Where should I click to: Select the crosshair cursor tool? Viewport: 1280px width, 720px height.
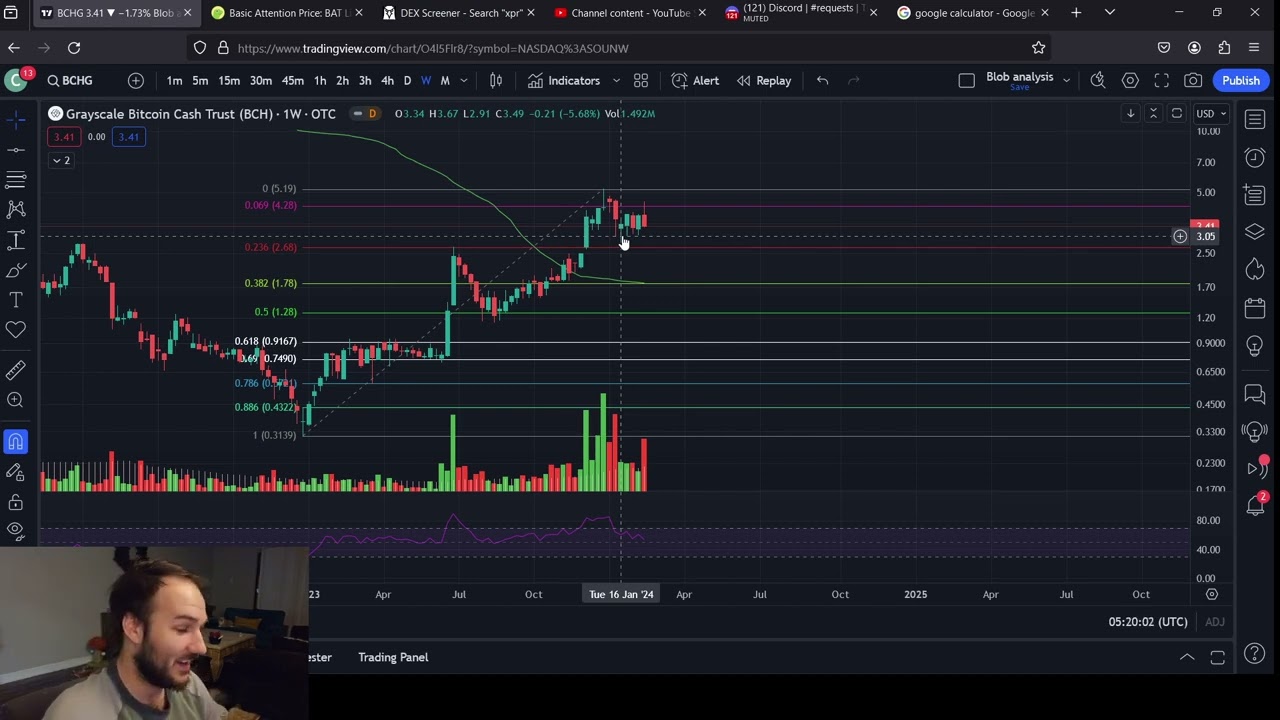[x=16, y=120]
